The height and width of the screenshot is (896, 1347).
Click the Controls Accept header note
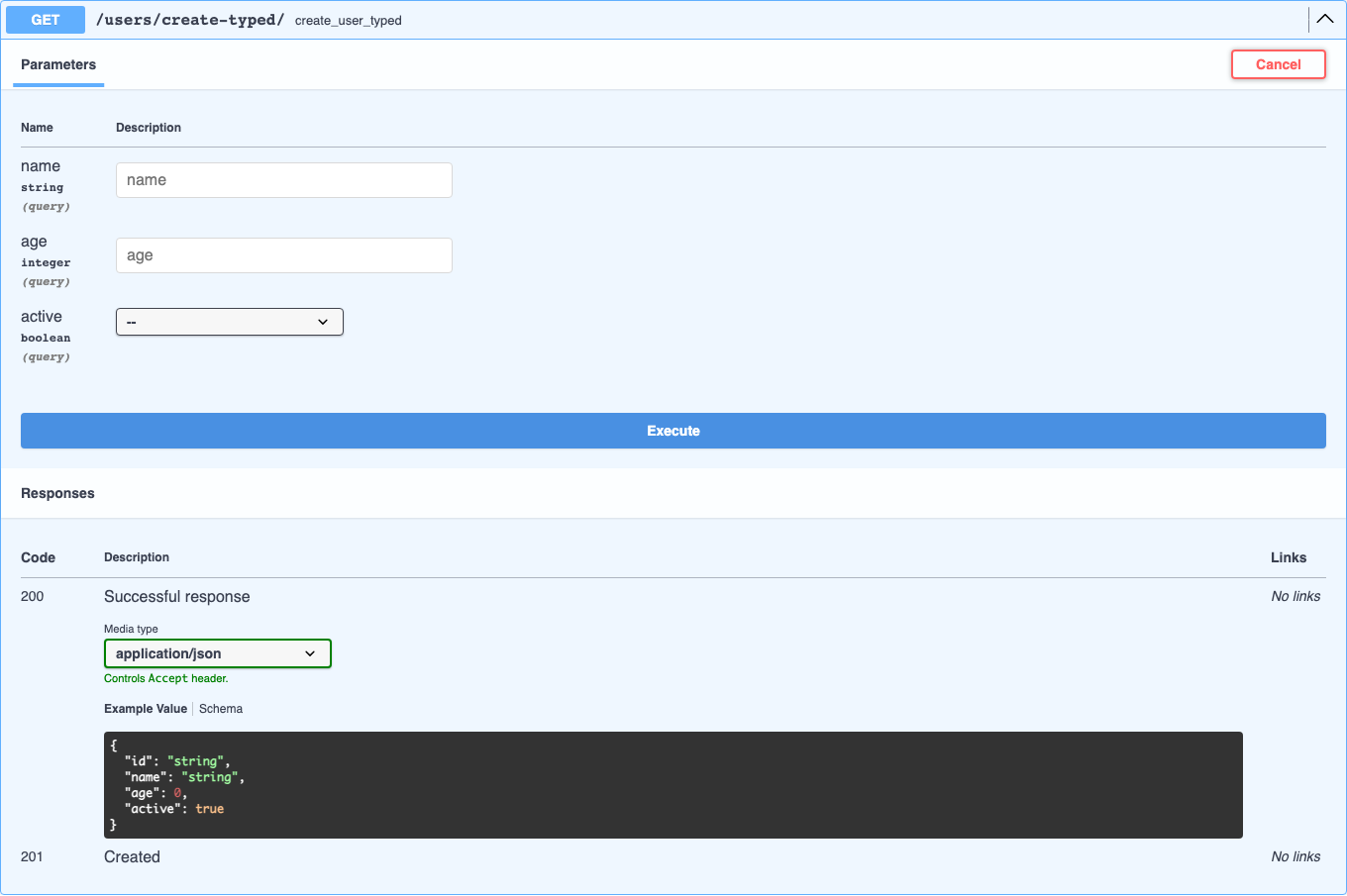(x=166, y=678)
